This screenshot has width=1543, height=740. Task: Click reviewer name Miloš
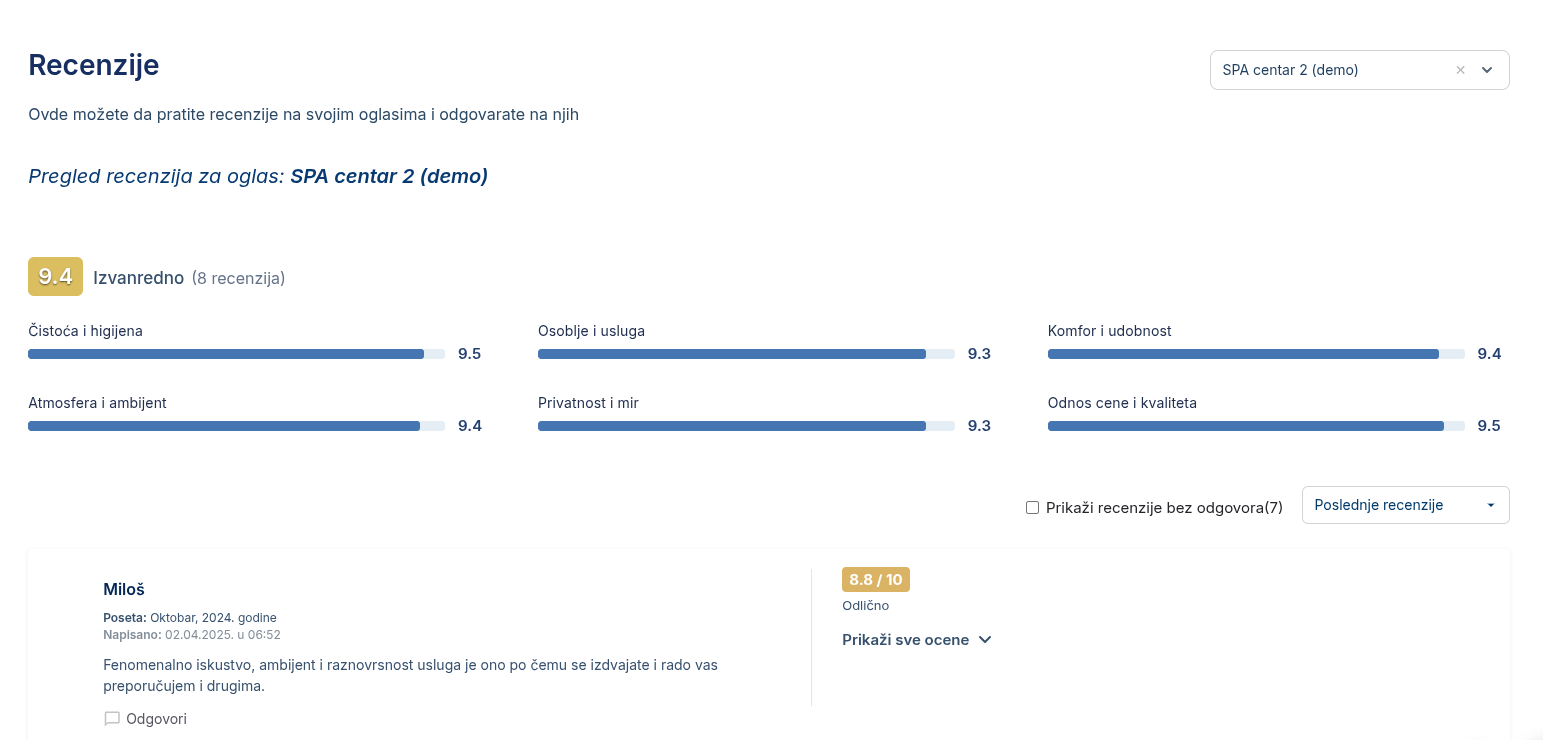pos(124,589)
